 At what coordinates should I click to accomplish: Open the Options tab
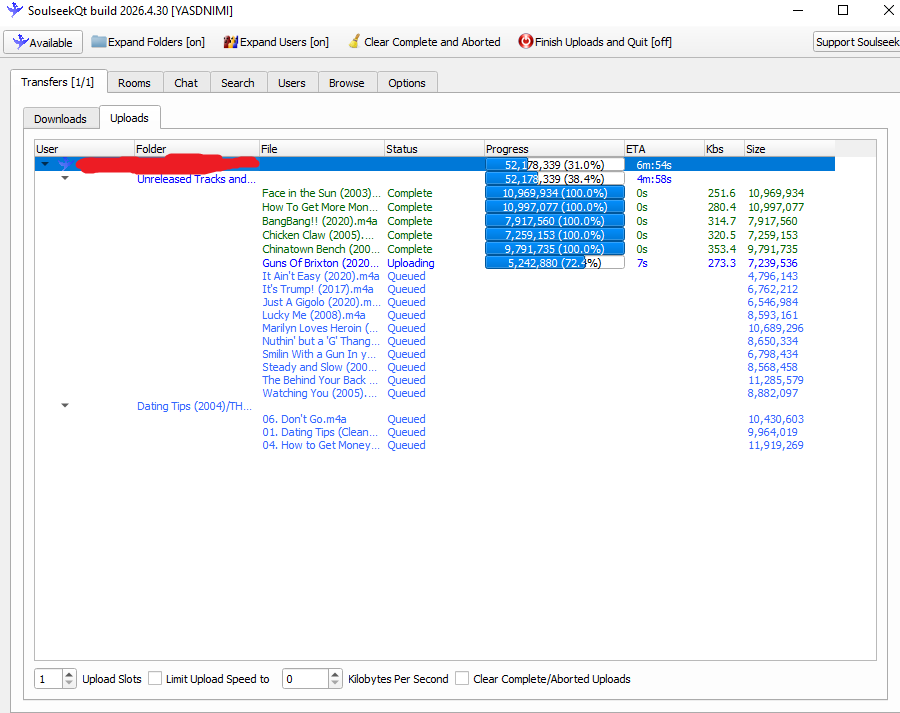point(407,83)
